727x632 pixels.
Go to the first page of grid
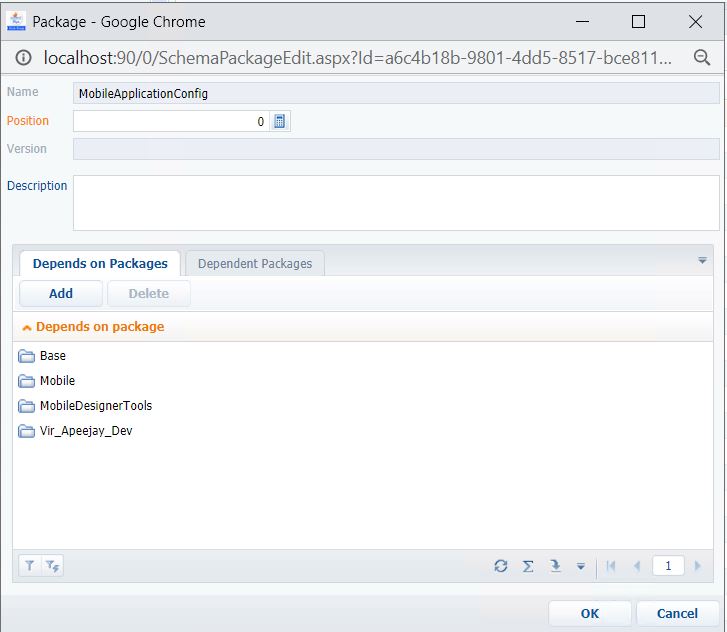pyautogui.click(x=611, y=566)
